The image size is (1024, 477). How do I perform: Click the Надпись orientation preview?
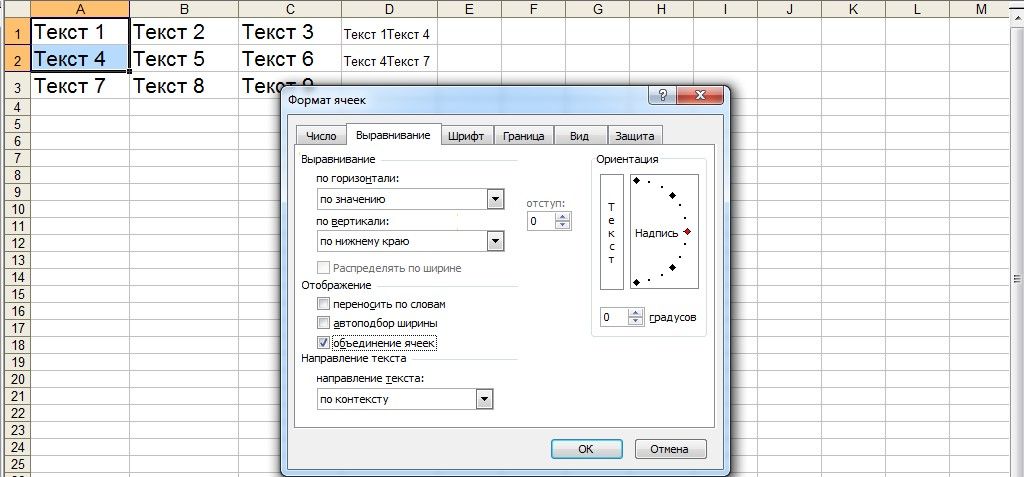pyautogui.click(x=656, y=233)
